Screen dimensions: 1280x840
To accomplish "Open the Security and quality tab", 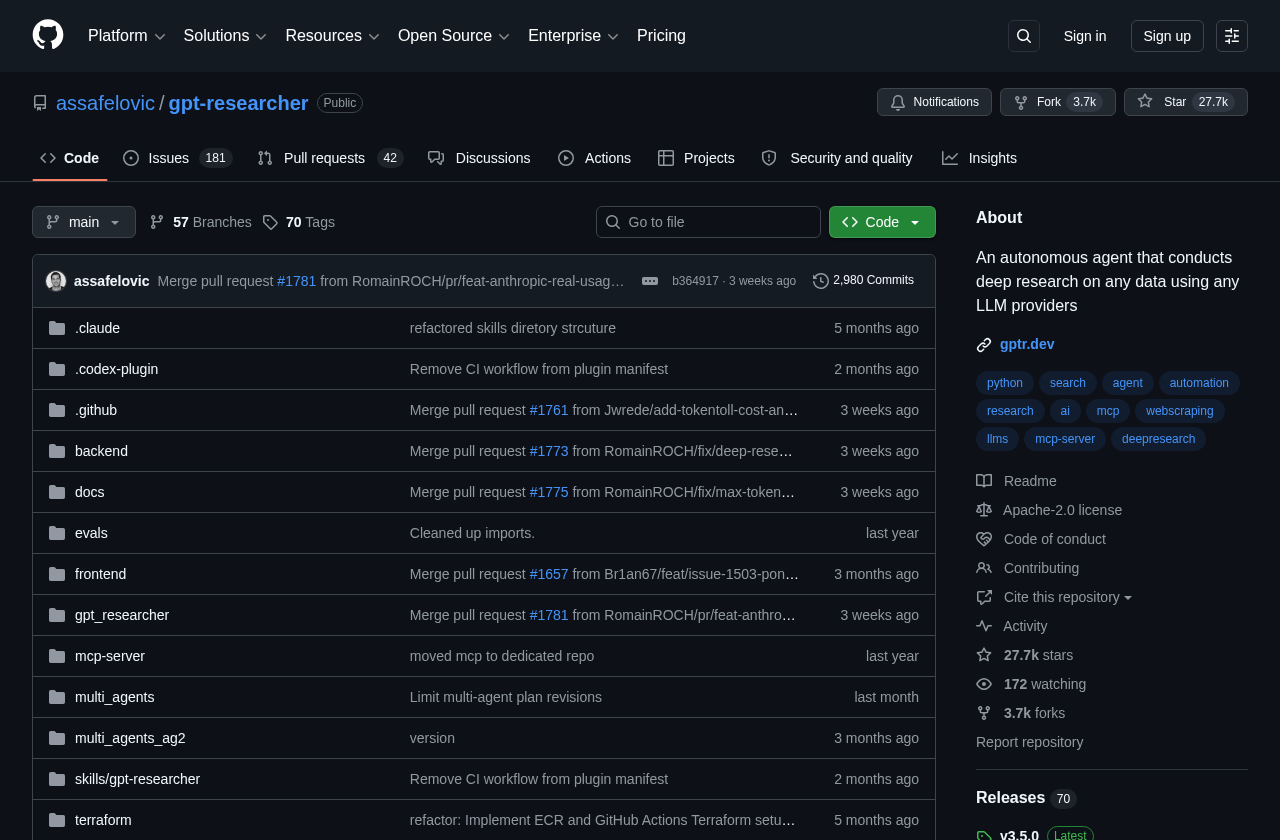I will tap(837, 158).
